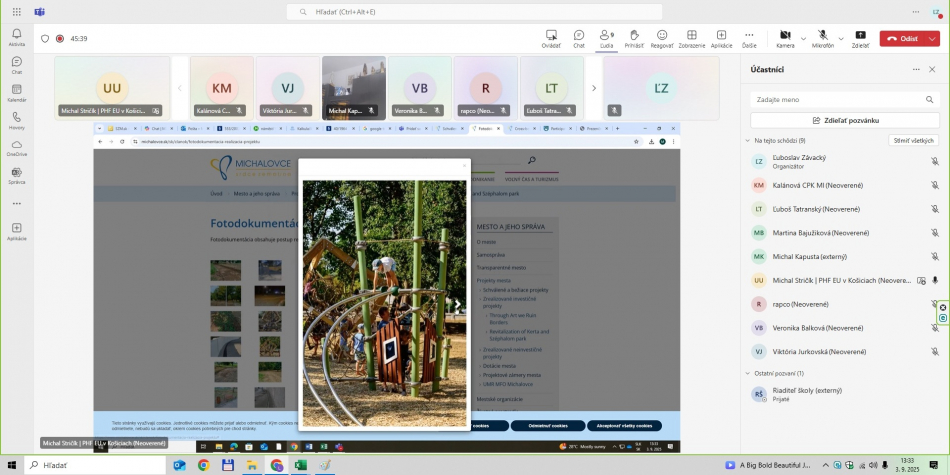
Task: Raise hand with the Prihlásiť button
Action: [x=634, y=37]
